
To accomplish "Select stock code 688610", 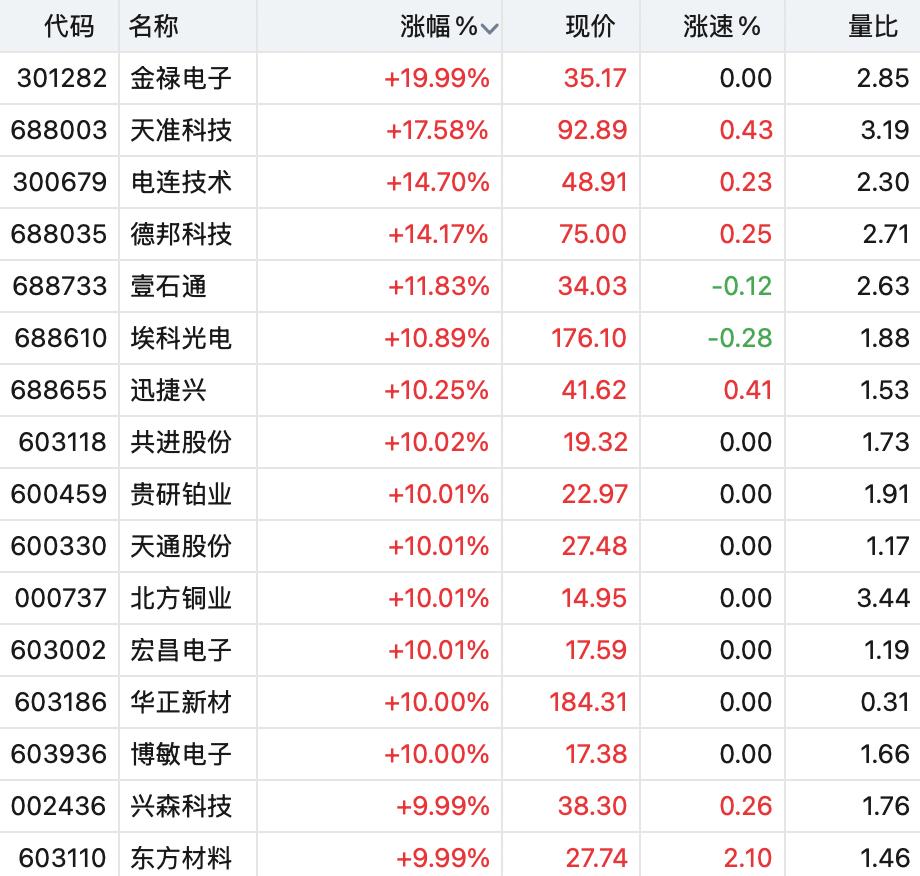I will [x=60, y=338].
